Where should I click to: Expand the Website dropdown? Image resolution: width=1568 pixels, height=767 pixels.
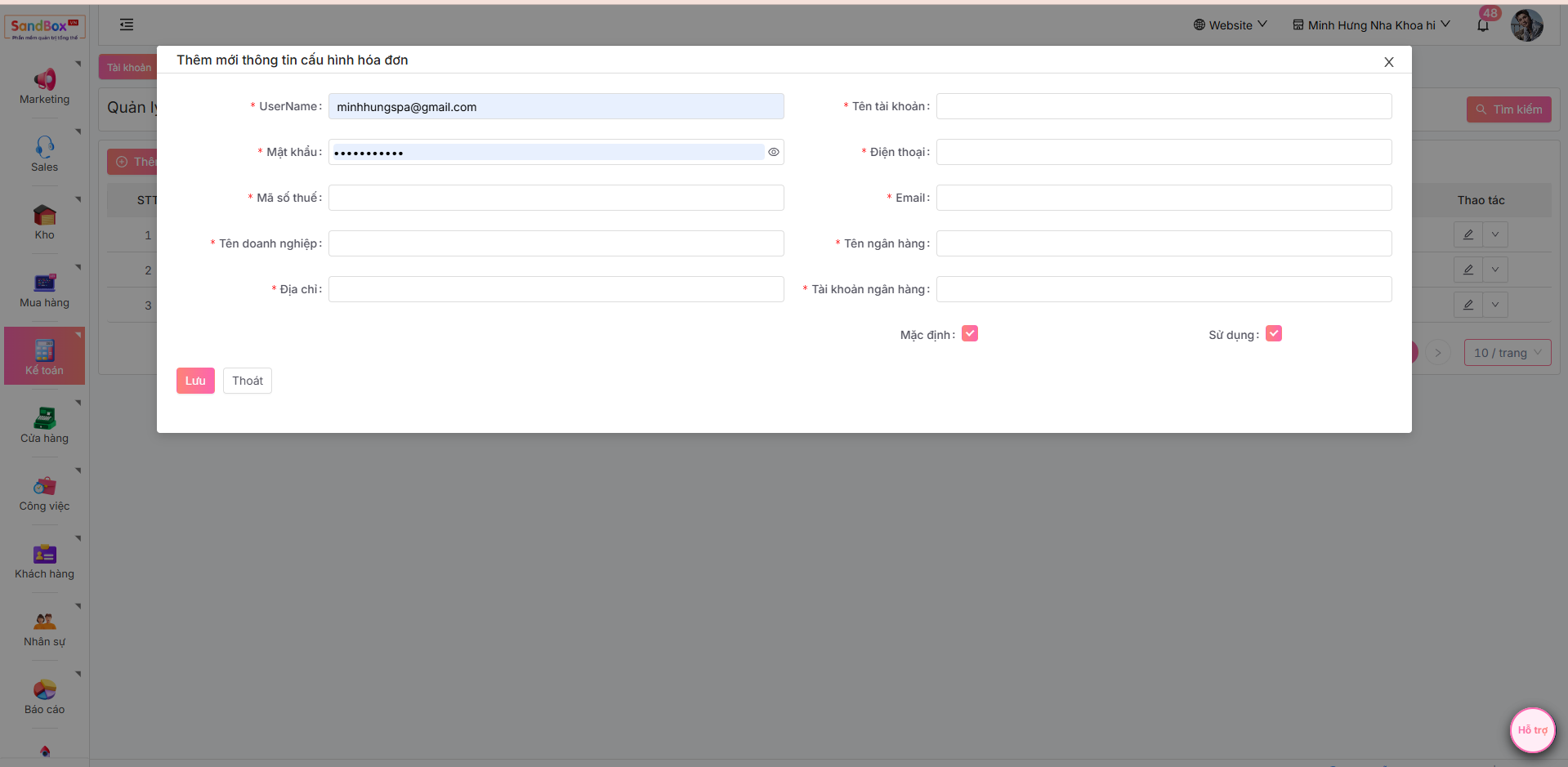pyautogui.click(x=1230, y=25)
